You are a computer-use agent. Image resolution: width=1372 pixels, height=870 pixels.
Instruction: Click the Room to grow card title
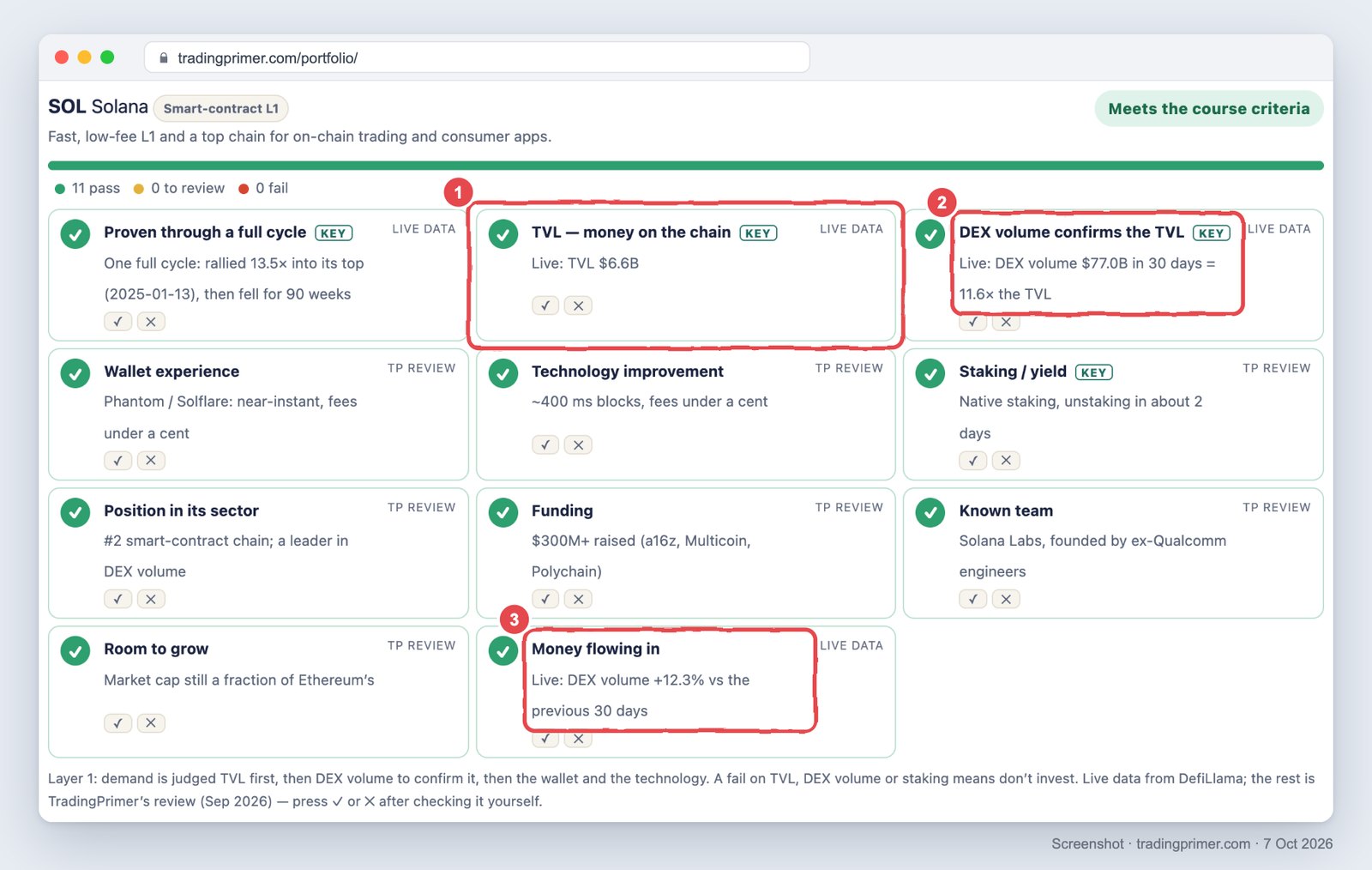[x=156, y=649]
